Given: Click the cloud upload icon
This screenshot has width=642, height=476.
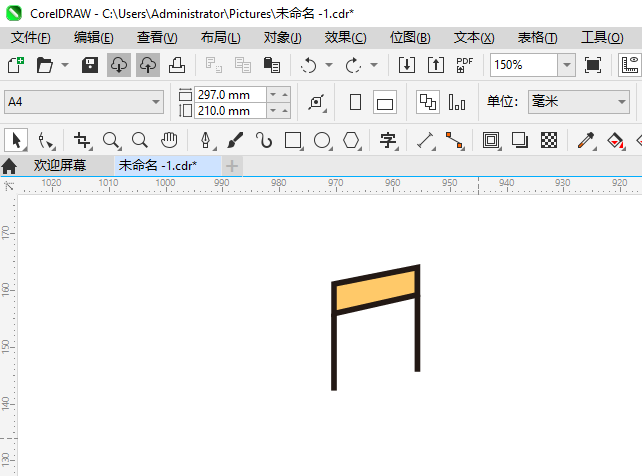Looking at the screenshot, I should [x=148, y=65].
